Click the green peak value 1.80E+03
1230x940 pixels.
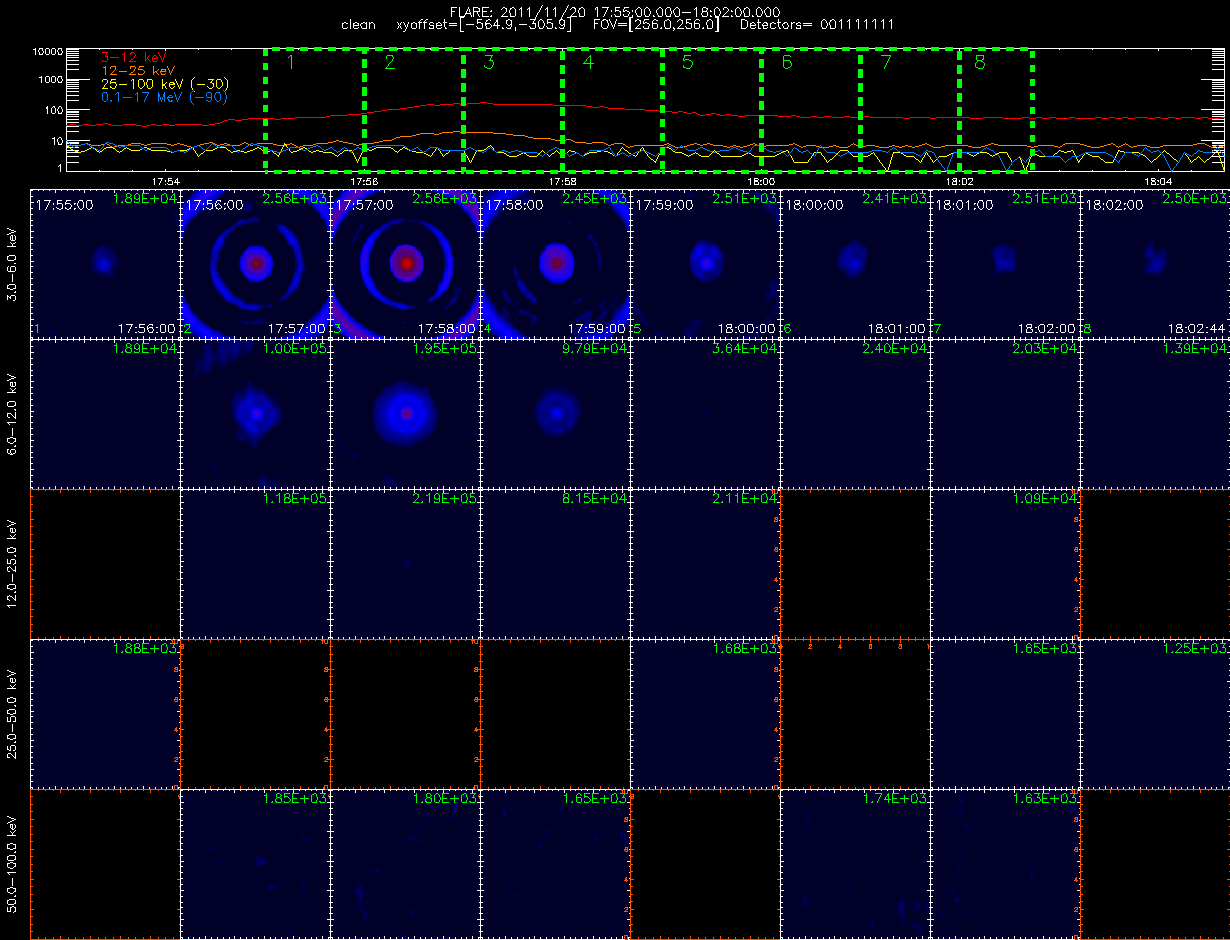[445, 798]
